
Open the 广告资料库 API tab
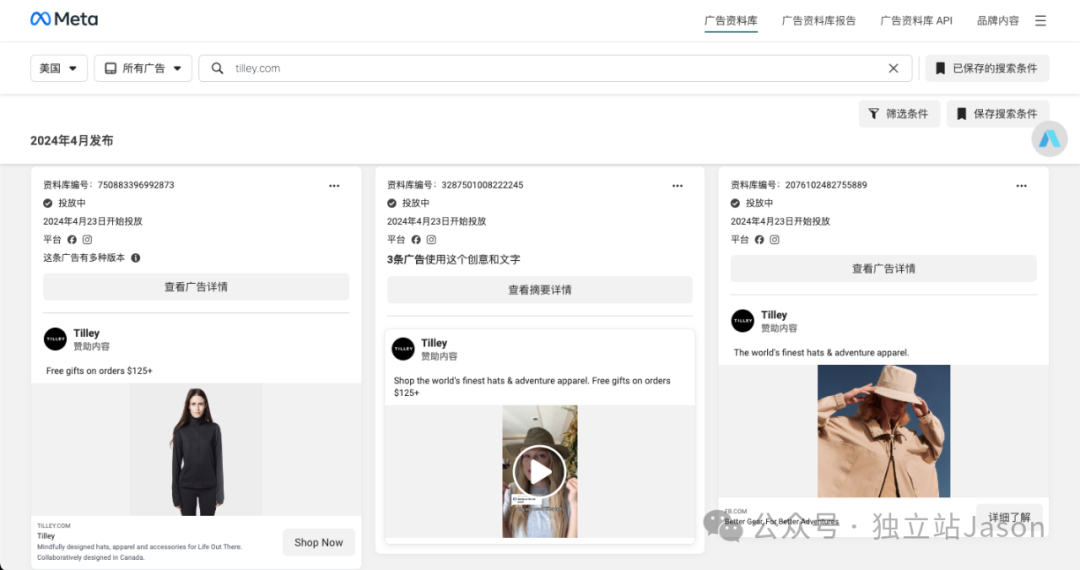pos(916,21)
